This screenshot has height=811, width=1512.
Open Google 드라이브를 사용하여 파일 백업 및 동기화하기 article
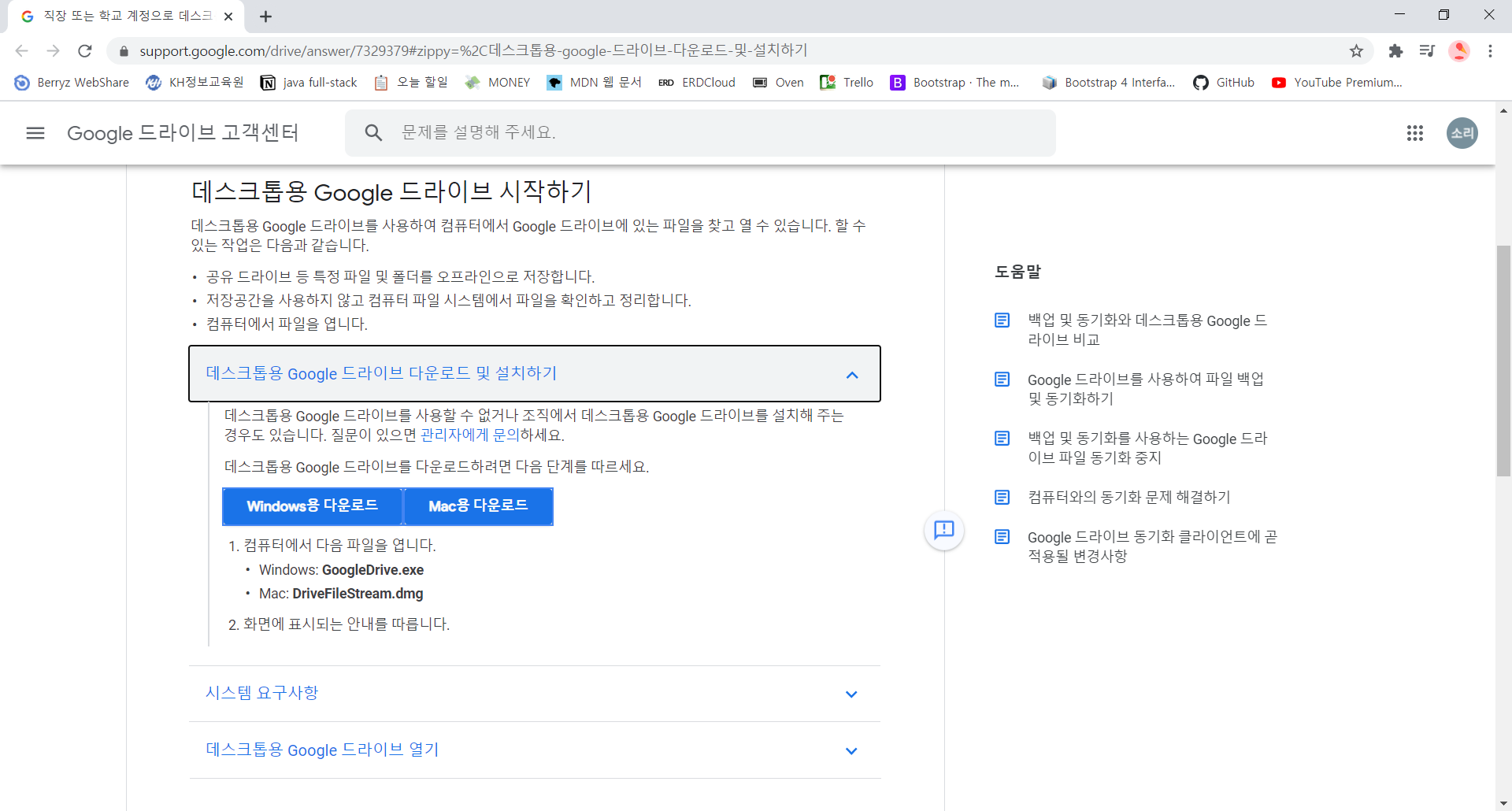tap(1146, 389)
